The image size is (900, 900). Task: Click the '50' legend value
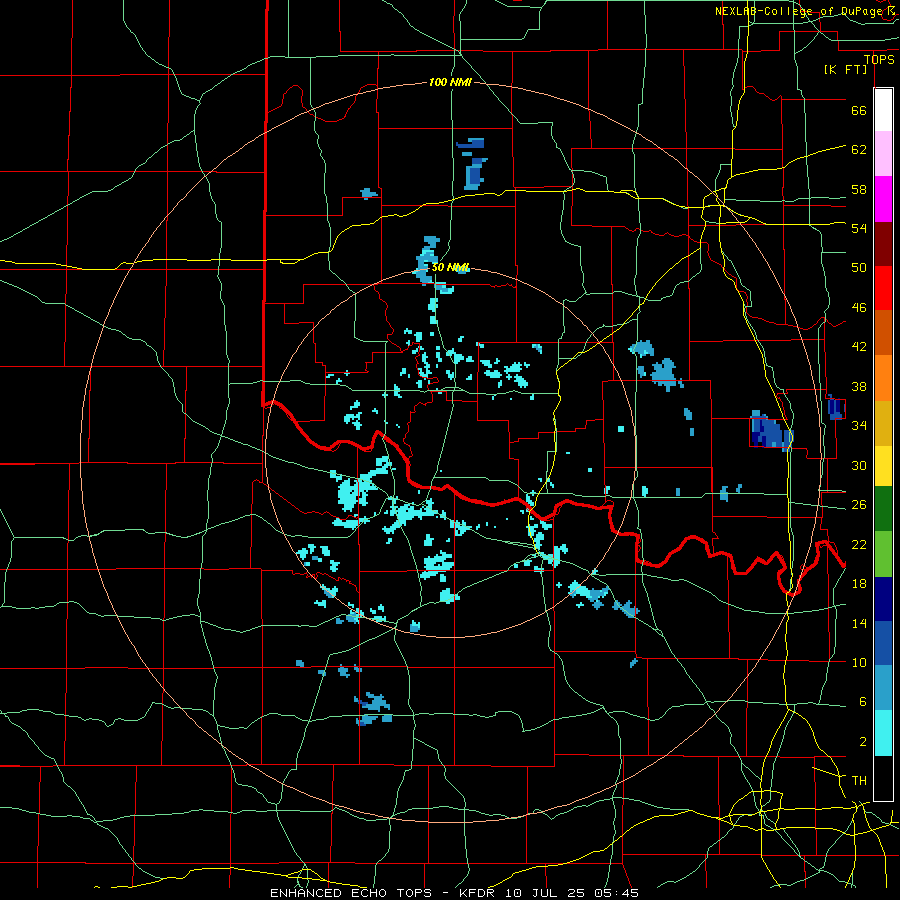859,268
